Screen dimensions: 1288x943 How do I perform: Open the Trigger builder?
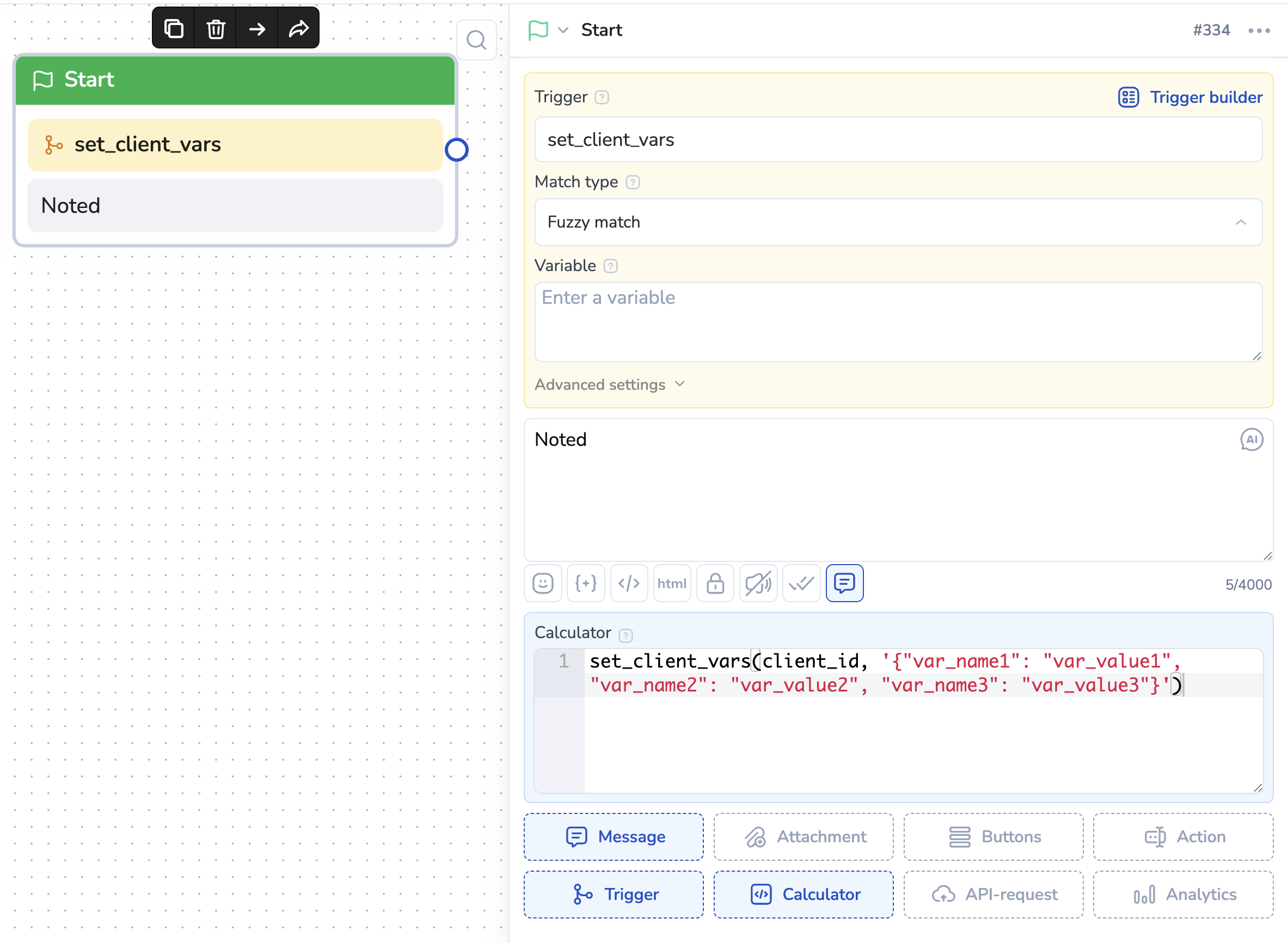1191,97
